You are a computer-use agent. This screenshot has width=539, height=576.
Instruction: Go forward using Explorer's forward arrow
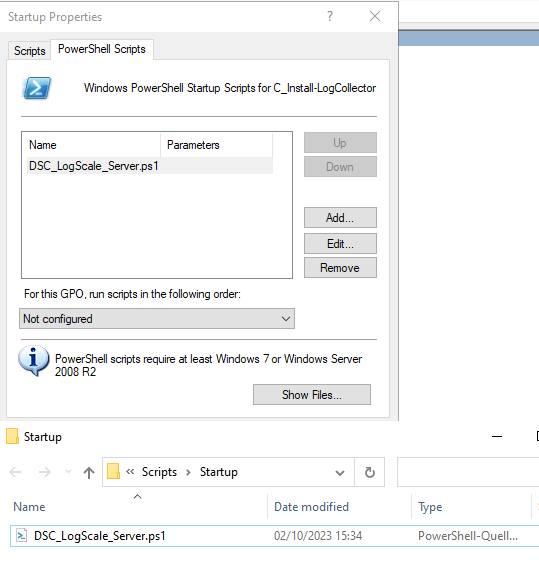point(44,472)
